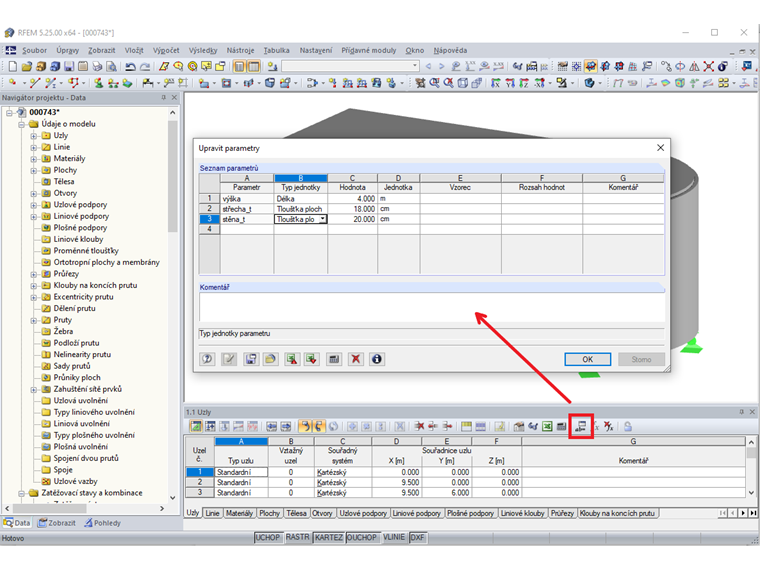This screenshot has height=570, width=760.
Task: Expand the Pruty folder in navigator
Action: click(33, 320)
